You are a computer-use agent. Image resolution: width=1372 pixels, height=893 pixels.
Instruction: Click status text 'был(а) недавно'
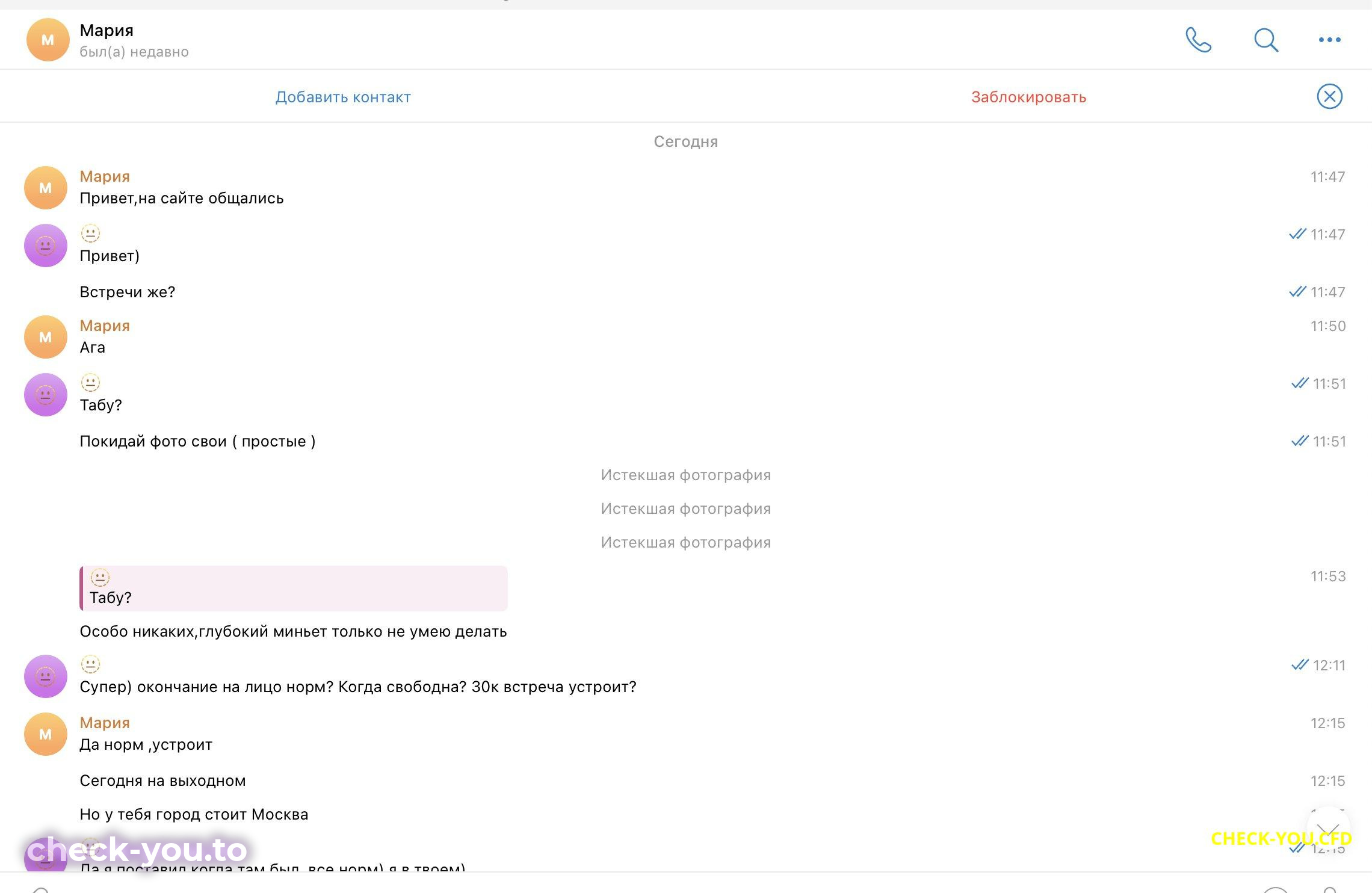tap(134, 52)
